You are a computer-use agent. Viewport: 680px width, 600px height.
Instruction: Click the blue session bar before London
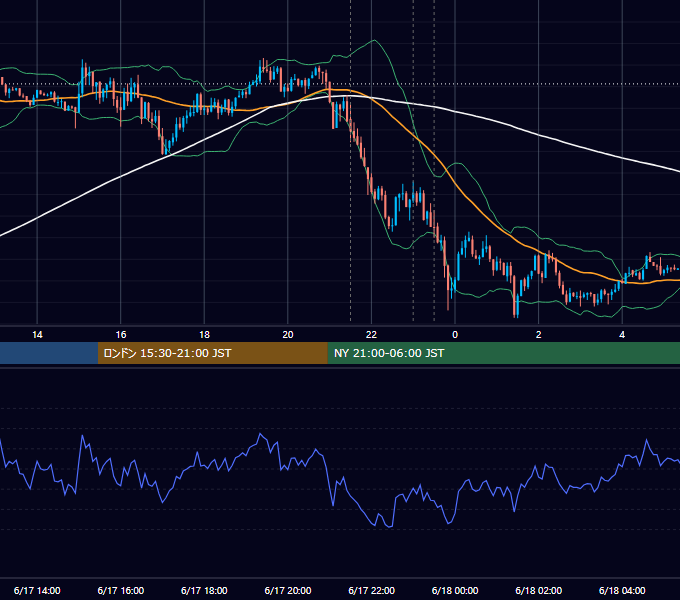[x=49, y=353]
